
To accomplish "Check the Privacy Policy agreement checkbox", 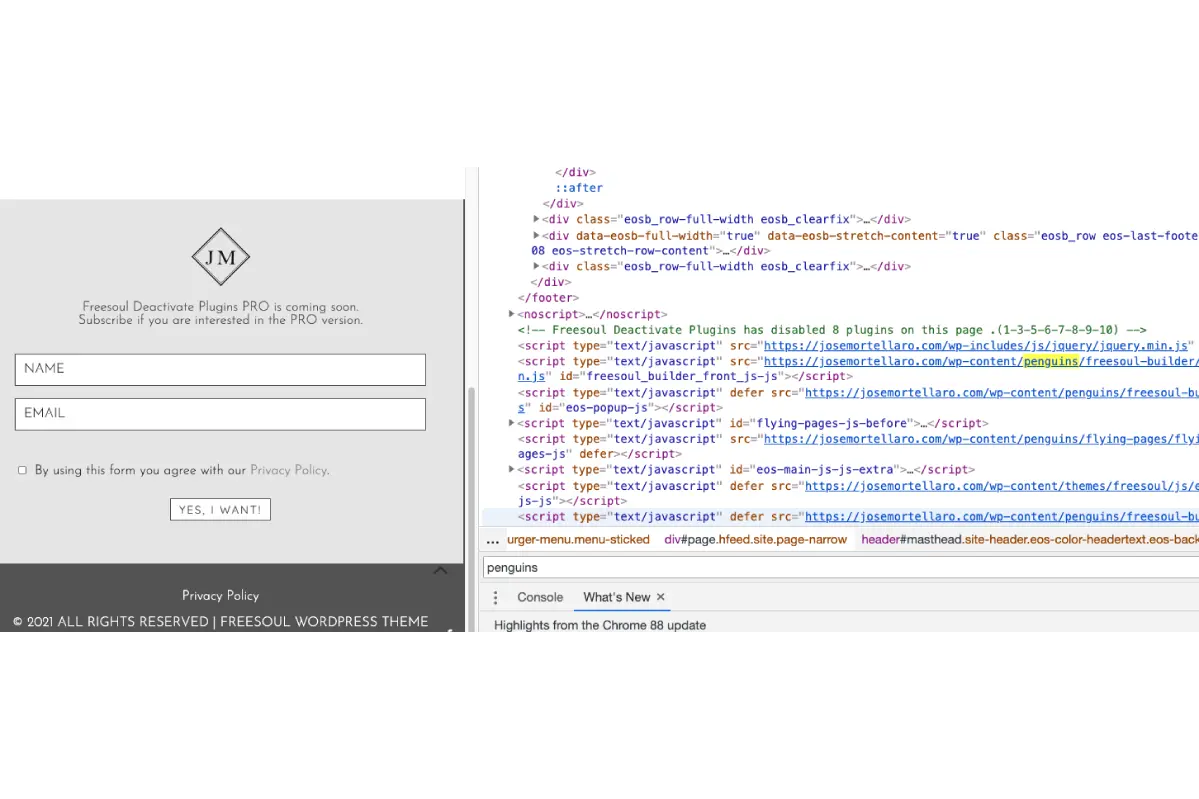I will point(22,470).
